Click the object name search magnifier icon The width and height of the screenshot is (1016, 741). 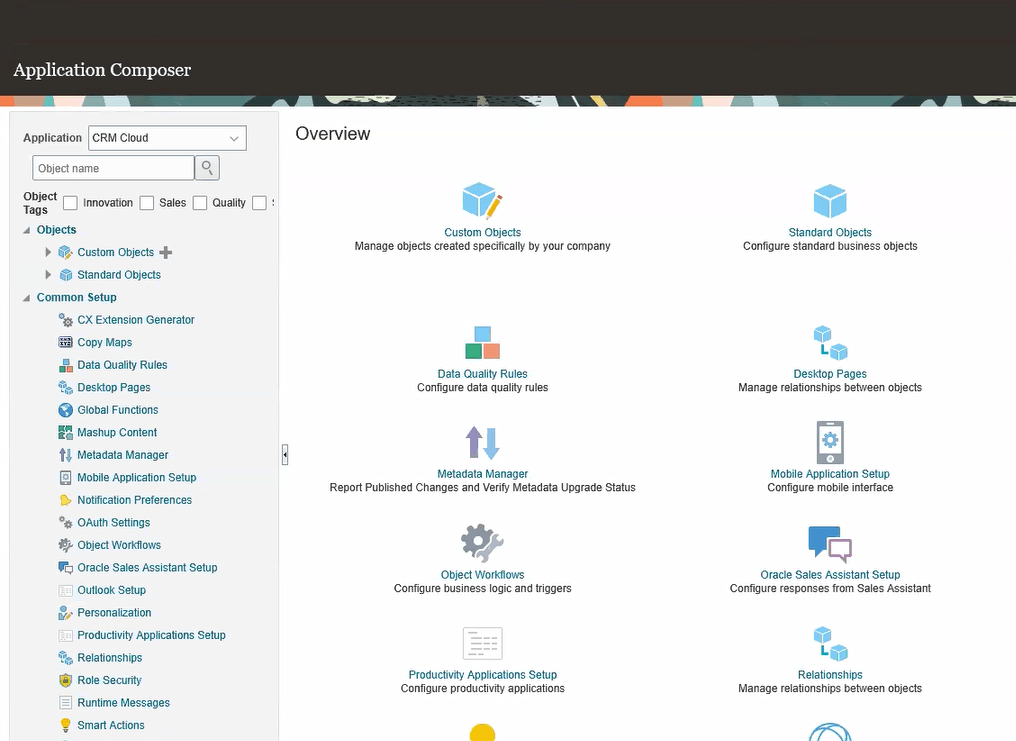click(x=207, y=168)
